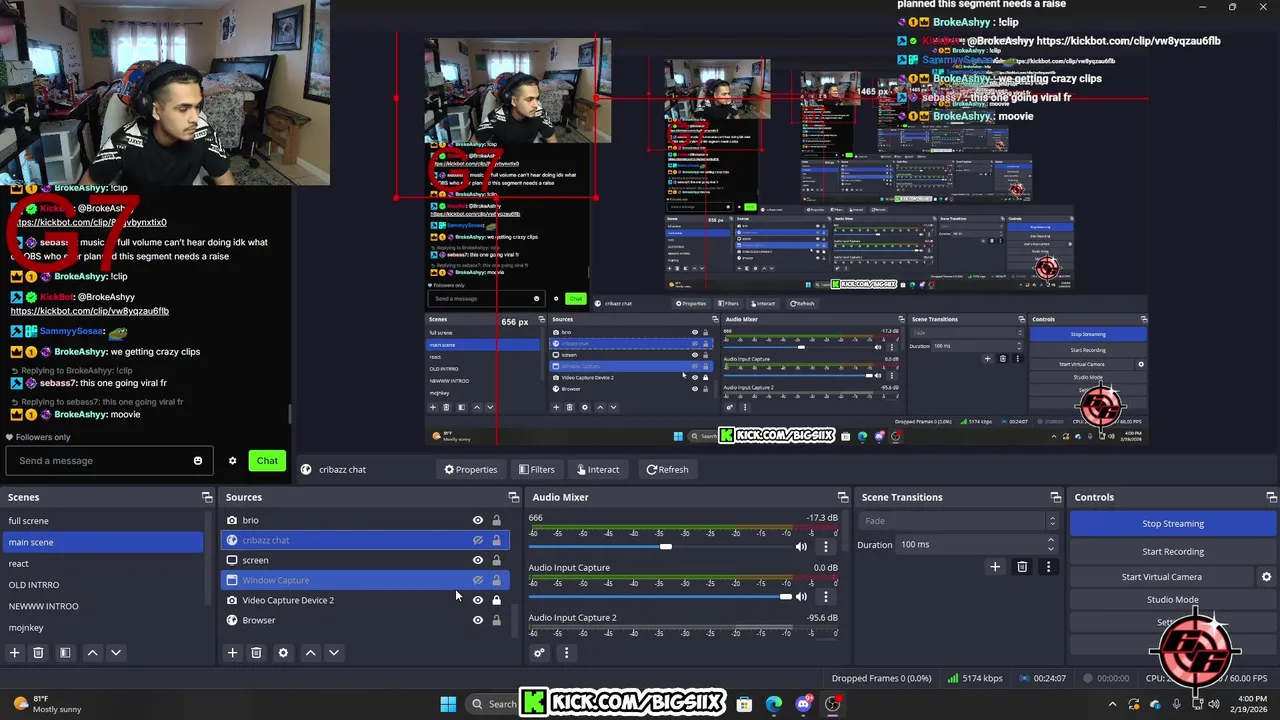Add a new source with the plus icon

point(232,653)
